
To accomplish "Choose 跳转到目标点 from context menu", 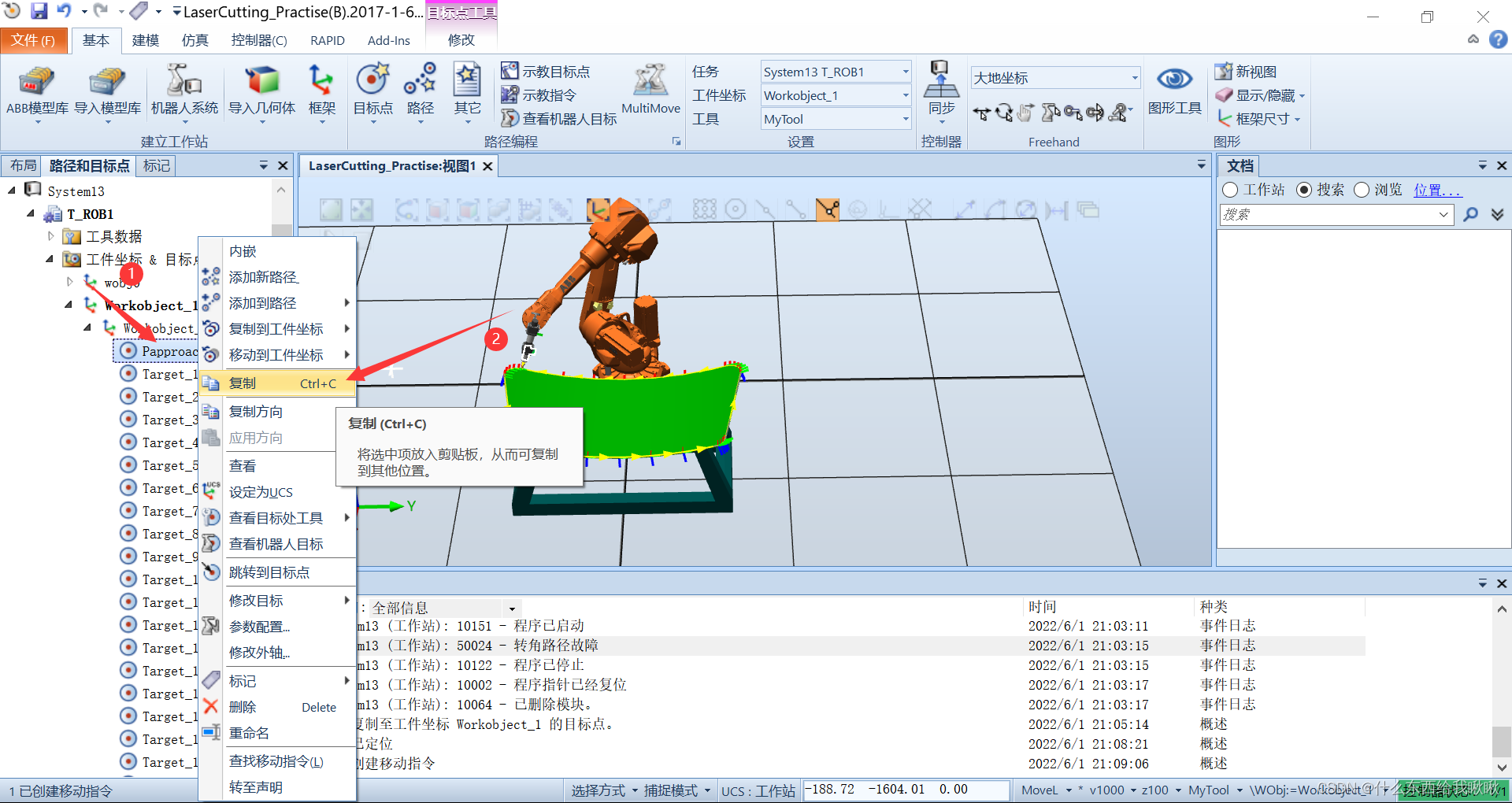I will 277,572.
